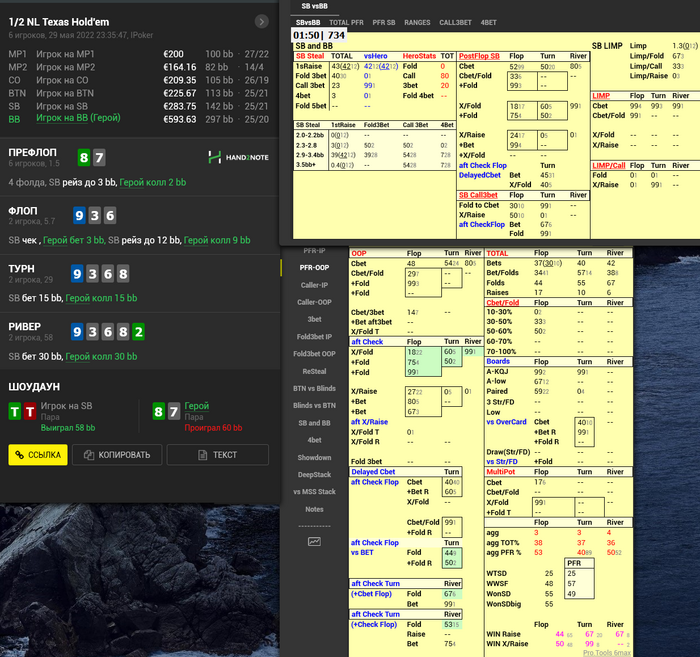The image size is (700, 657).
Task: Switch to the TOTAL PFR tab
Action: pos(345,21)
